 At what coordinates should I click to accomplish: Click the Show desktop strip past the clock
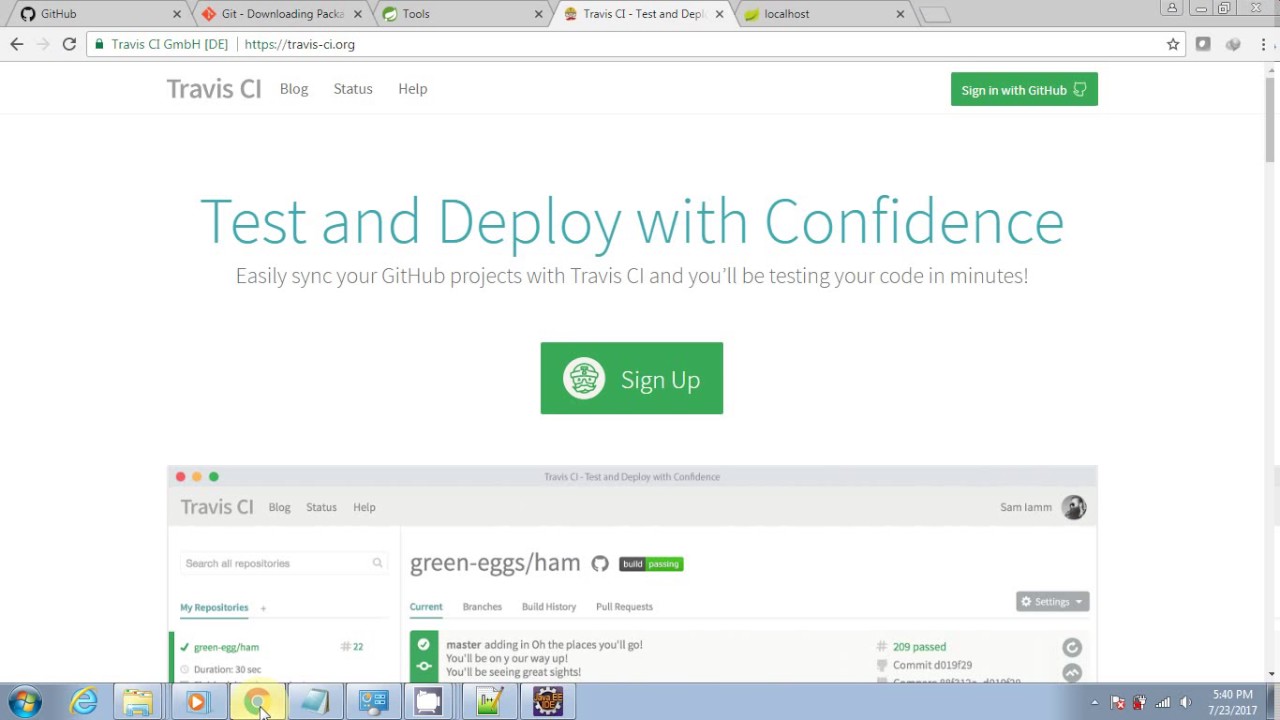tap(1273, 702)
